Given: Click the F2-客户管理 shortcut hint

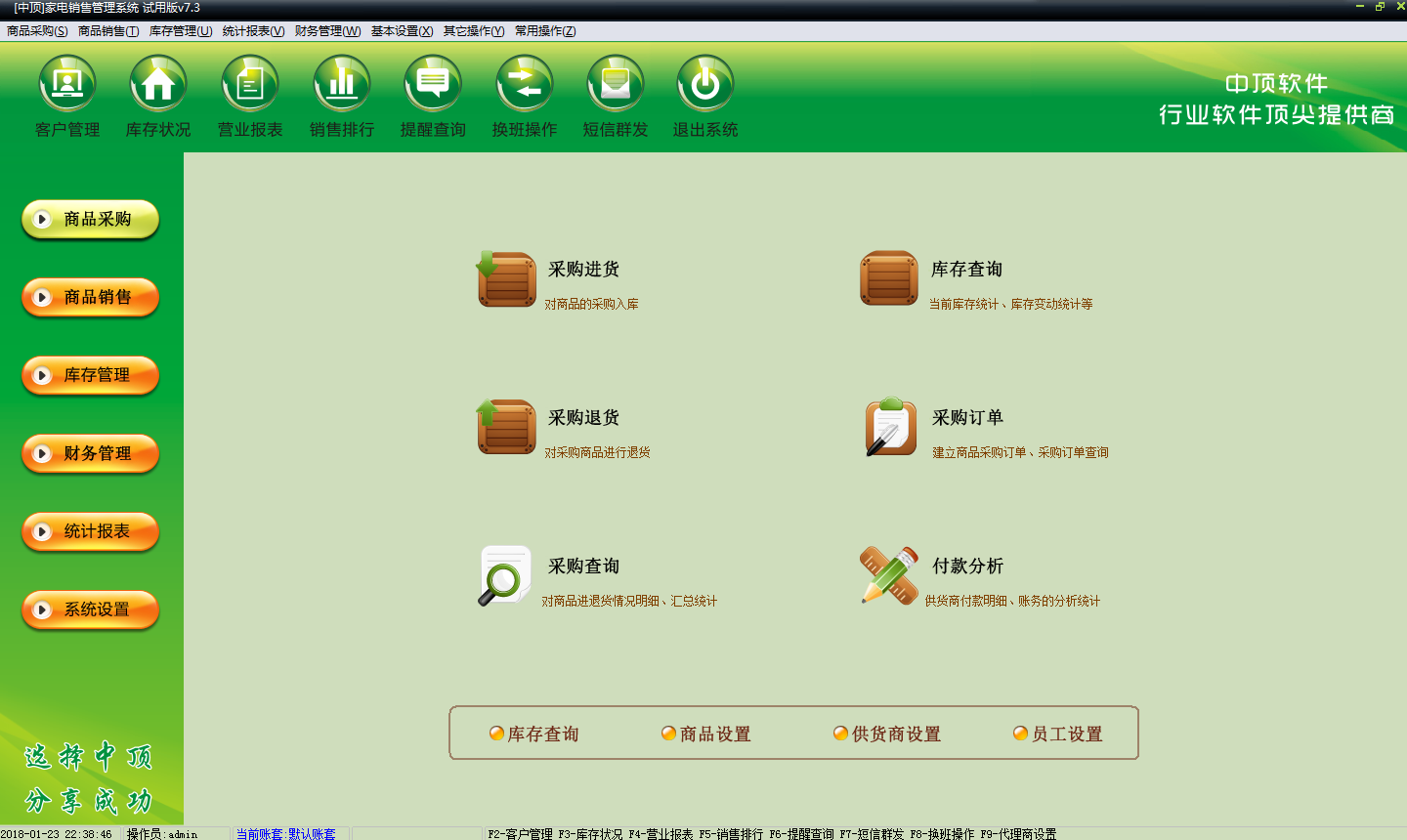Looking at the screenshot, I should pos(521,833).
